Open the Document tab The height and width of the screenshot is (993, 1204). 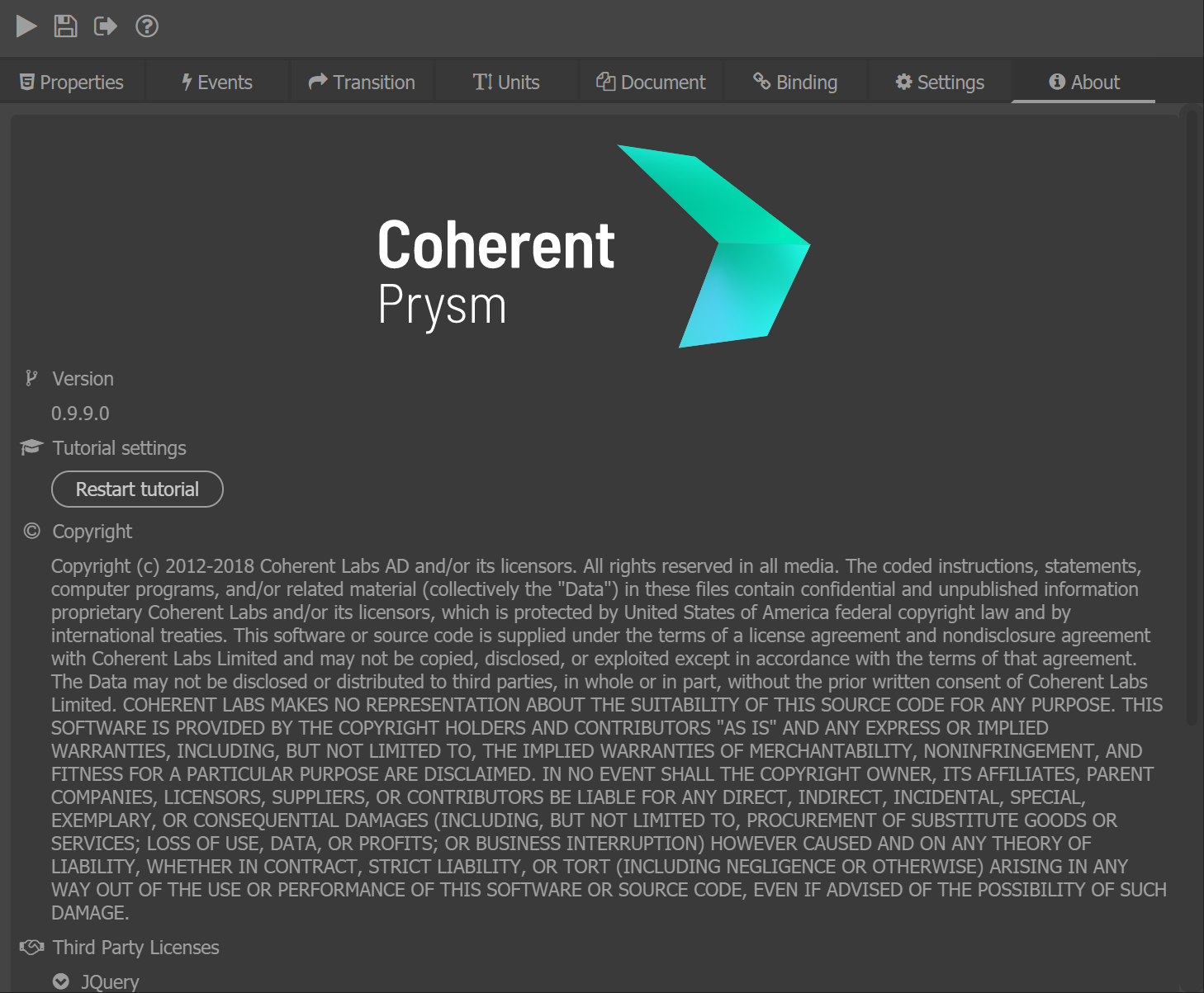(651, 83)
